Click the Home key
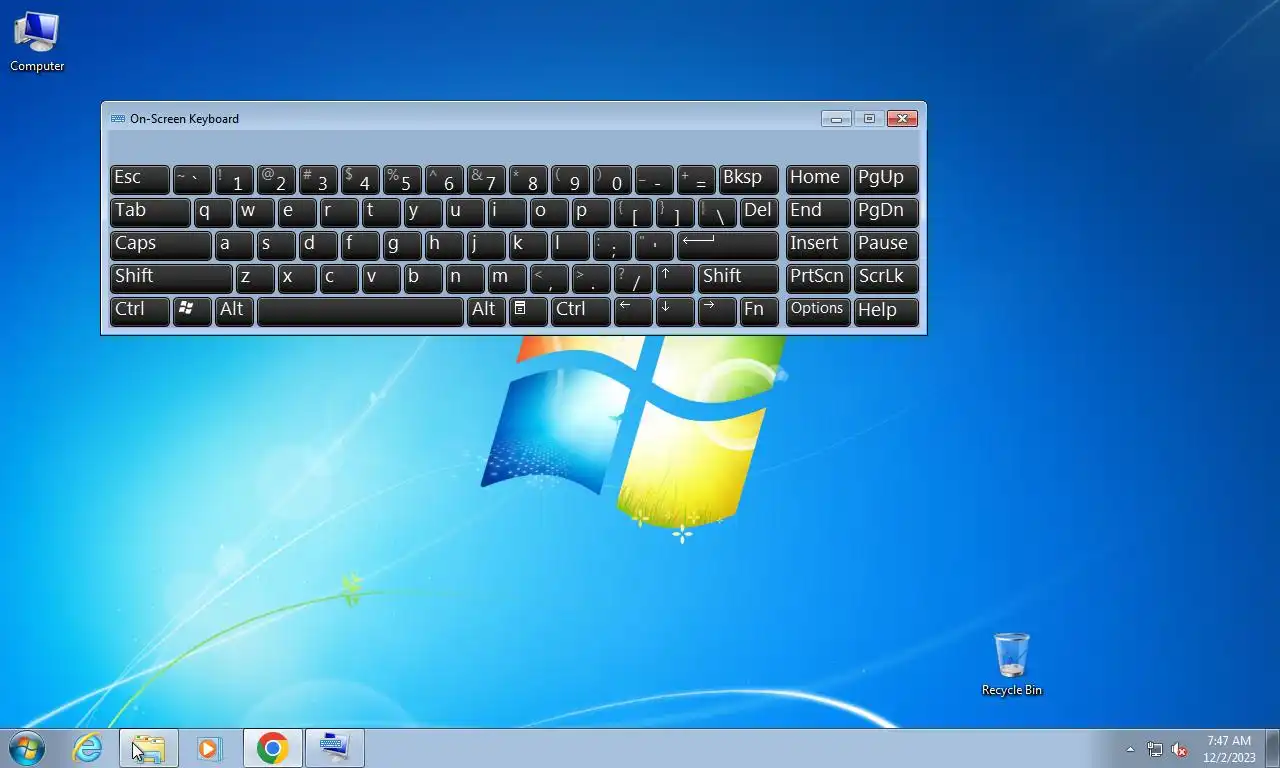Image resolution: width=1280 pixels, height=768 pixels. pos(818,179)
